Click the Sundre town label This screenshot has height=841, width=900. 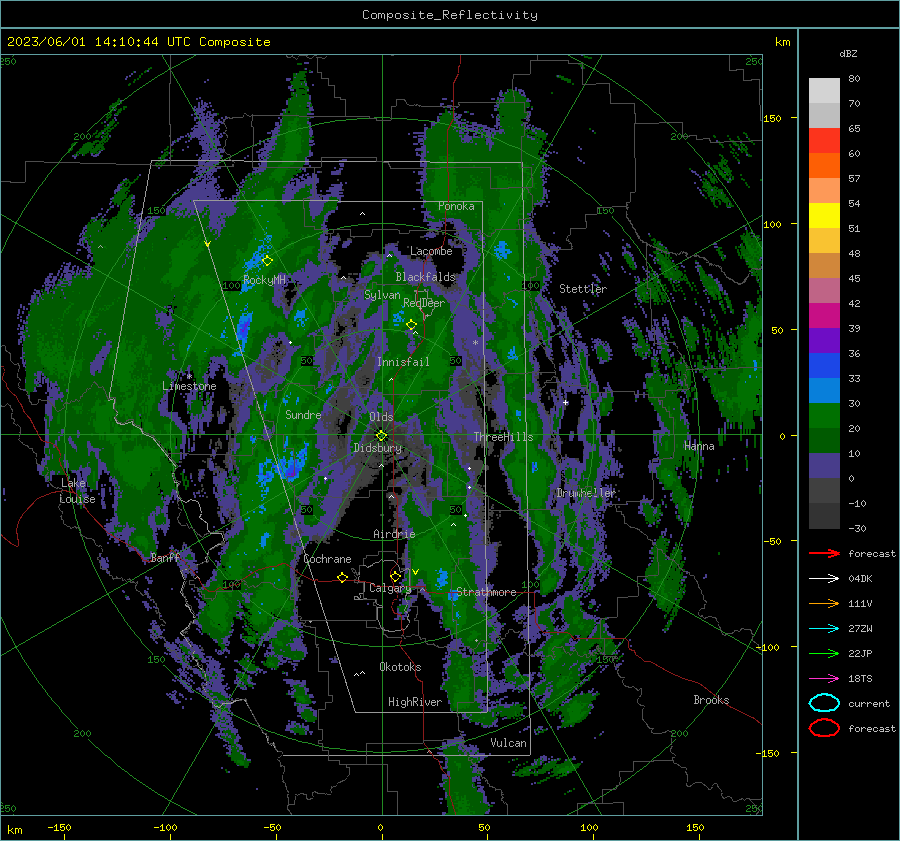point(303,414)
